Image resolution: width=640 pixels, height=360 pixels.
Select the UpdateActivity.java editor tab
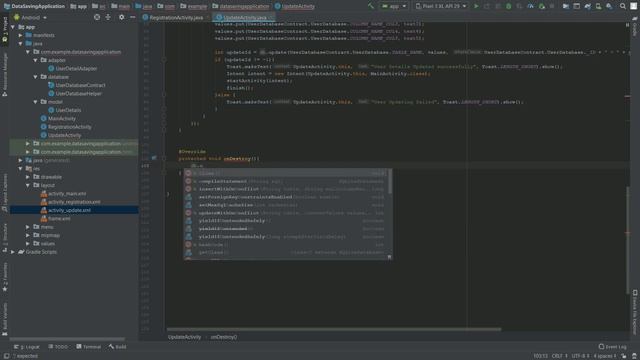click(244, 18)
